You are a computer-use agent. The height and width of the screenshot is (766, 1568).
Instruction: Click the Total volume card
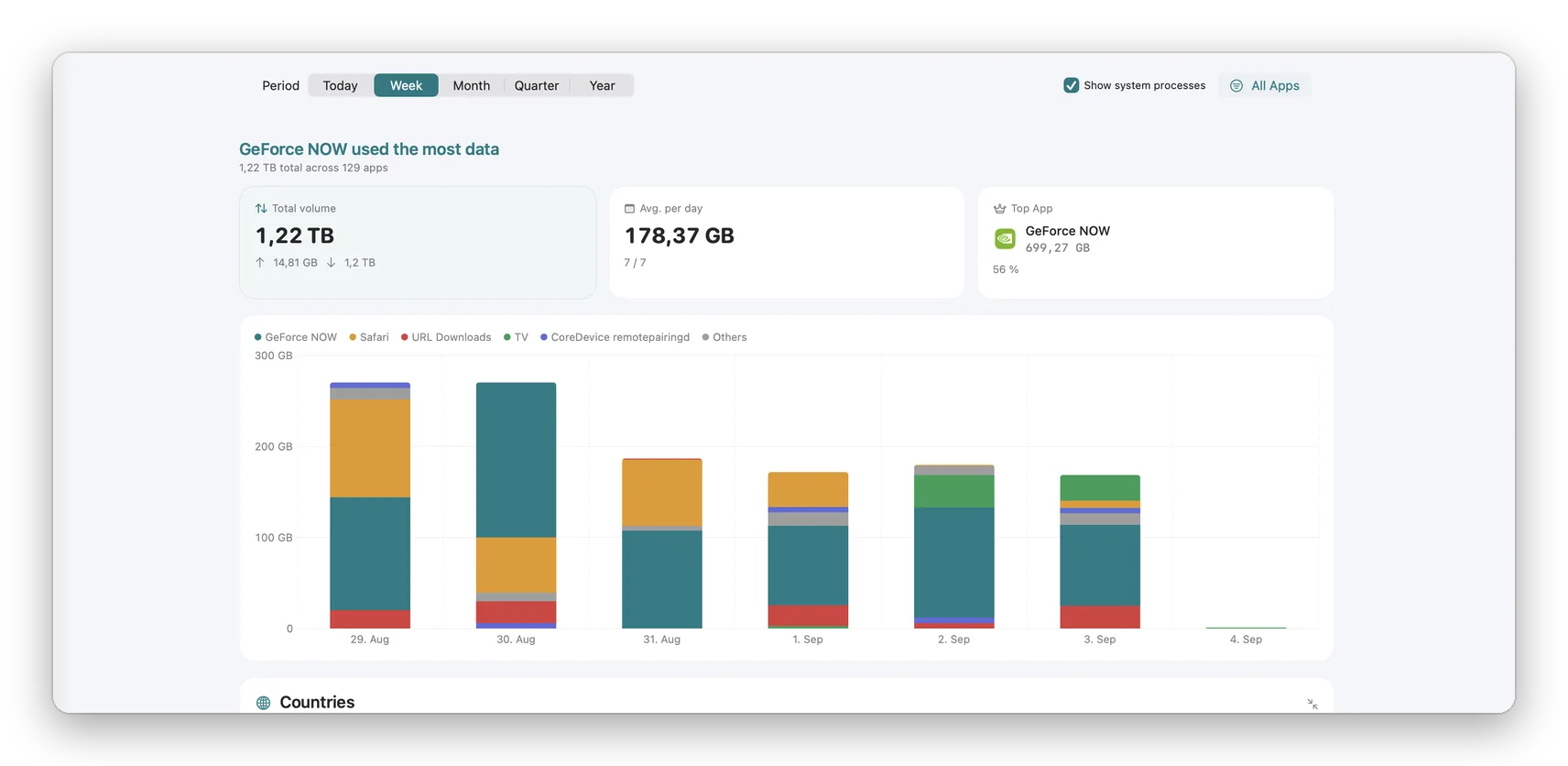(418, 243)
